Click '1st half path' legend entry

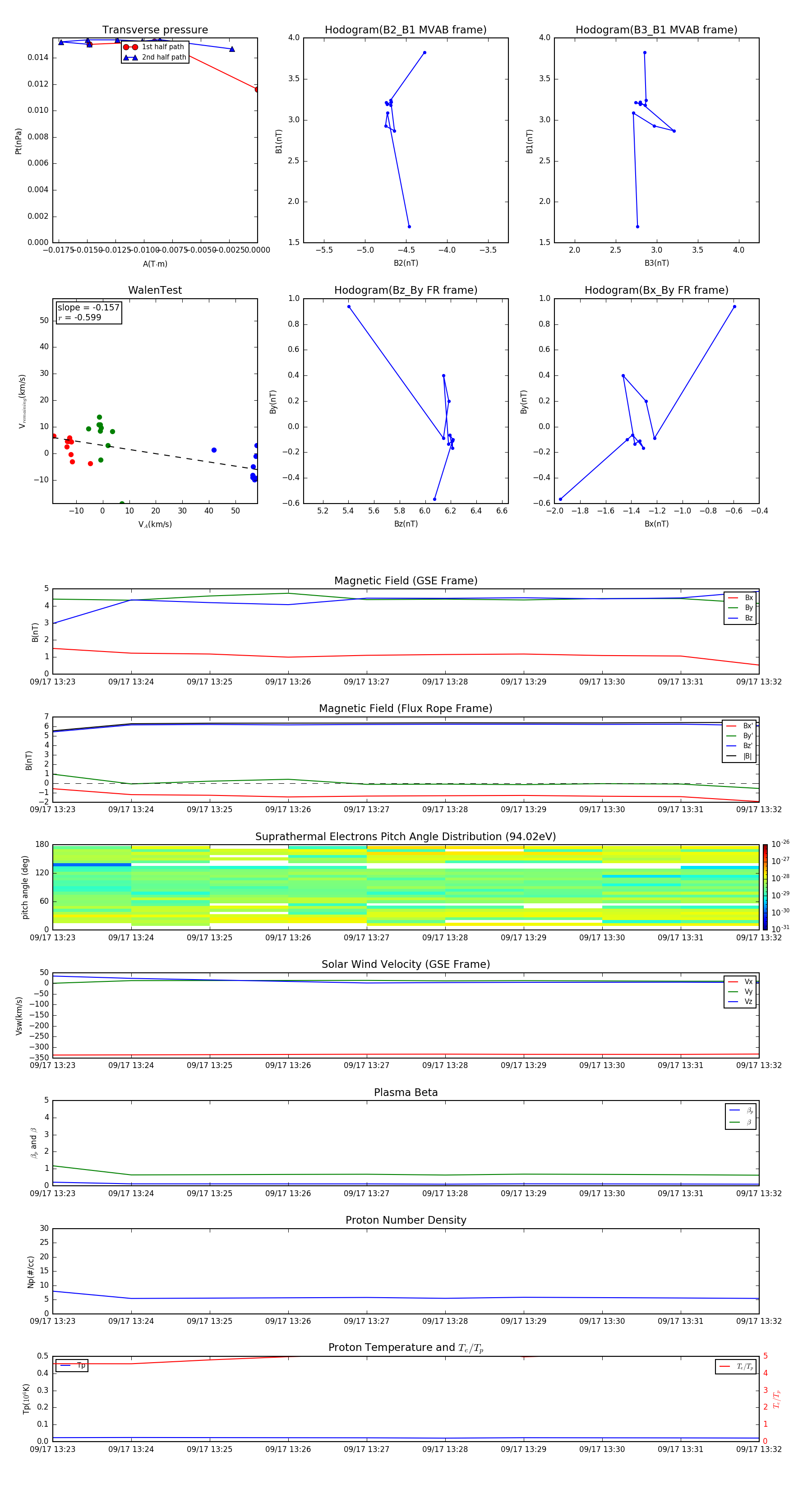pos(154,47)
